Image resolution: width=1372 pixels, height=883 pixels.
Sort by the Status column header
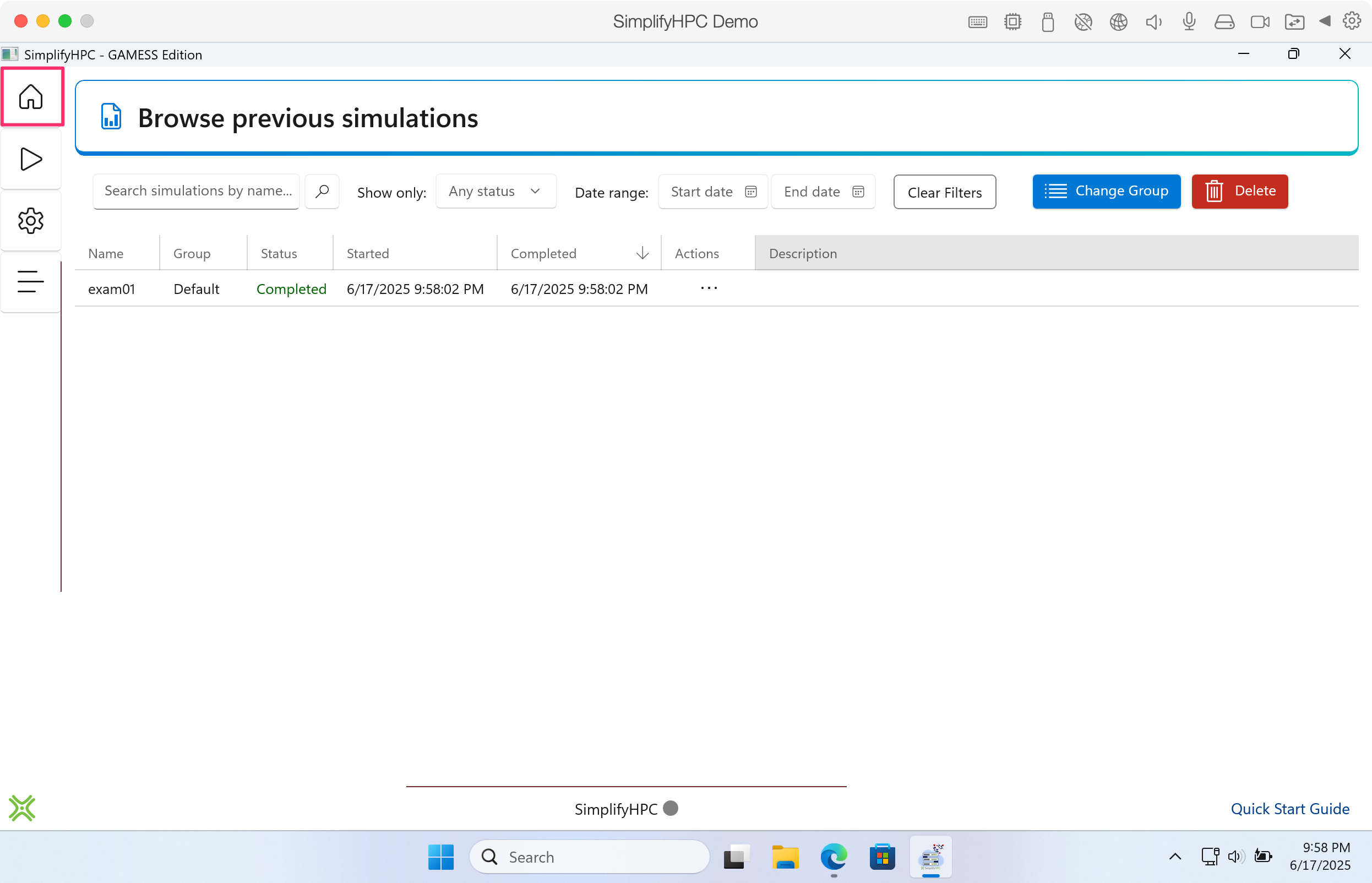pyautogui.click(x=279, y=253)
